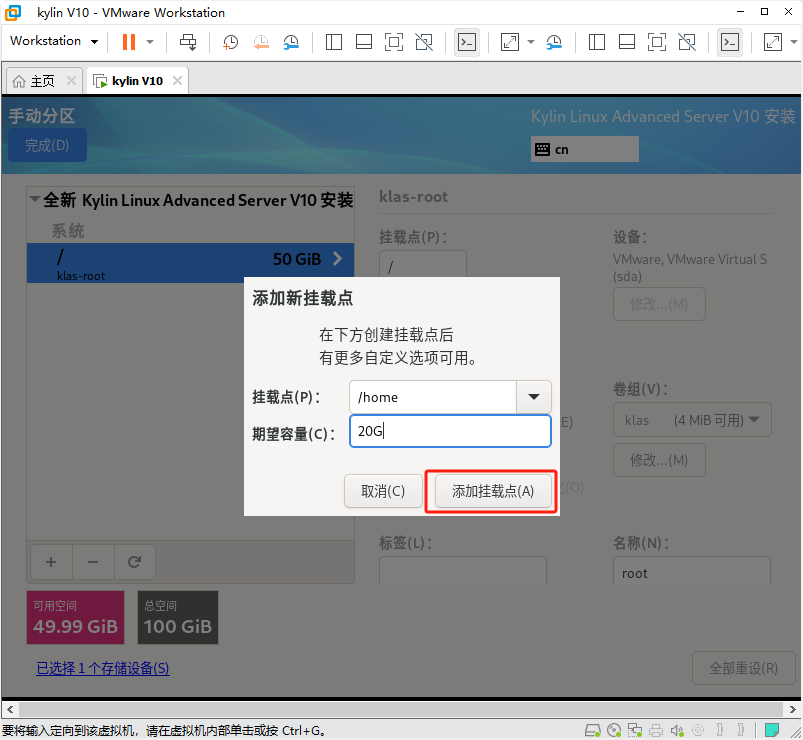Open the klas volume group dropdown
The image size is (803, 740).
tap(692, 420)
